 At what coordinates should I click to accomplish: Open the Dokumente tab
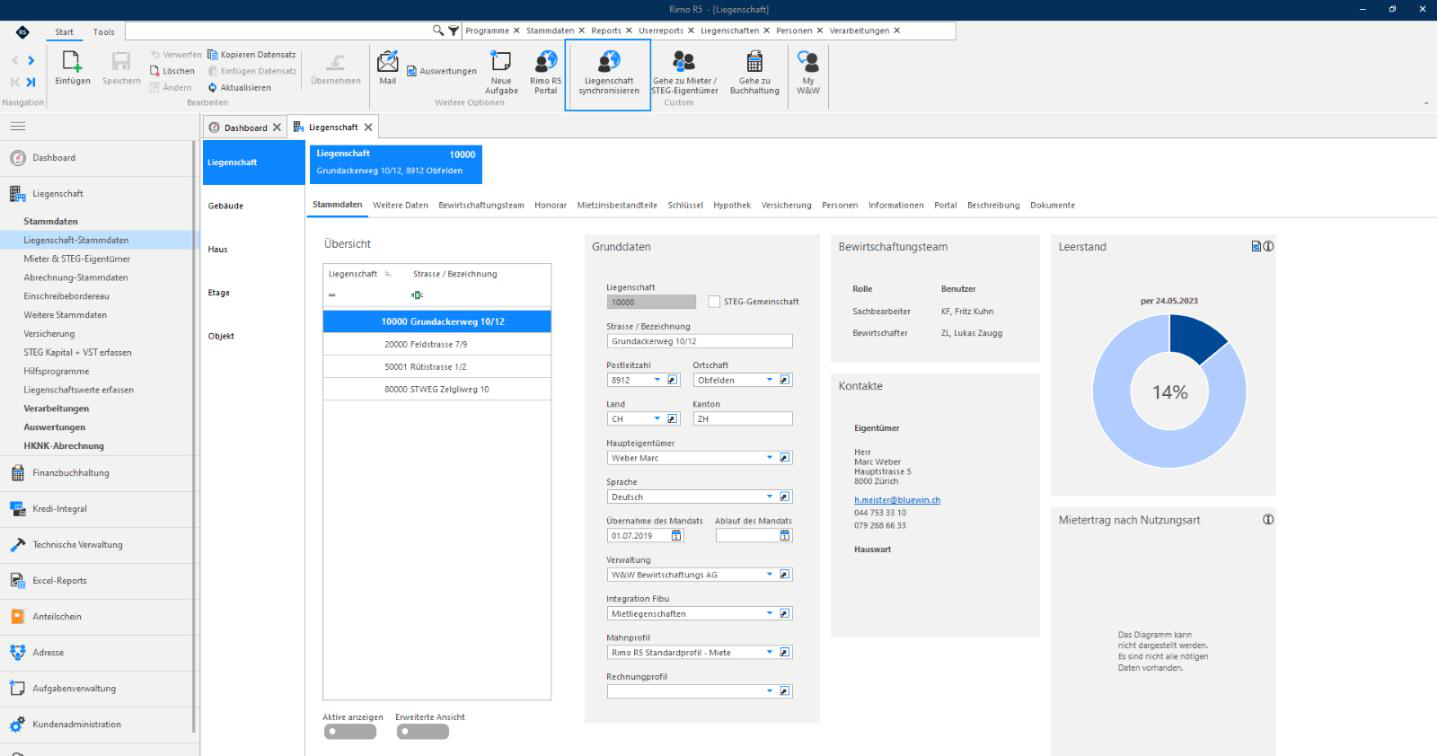(x=1052, y=205)
